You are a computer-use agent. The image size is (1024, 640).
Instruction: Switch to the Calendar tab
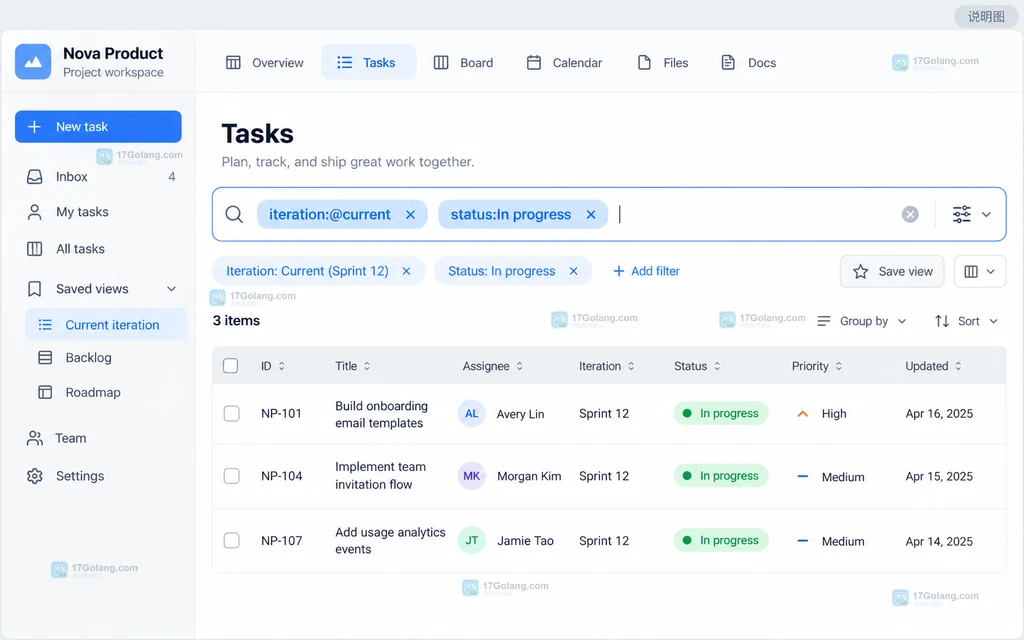(x=564, y=63)
